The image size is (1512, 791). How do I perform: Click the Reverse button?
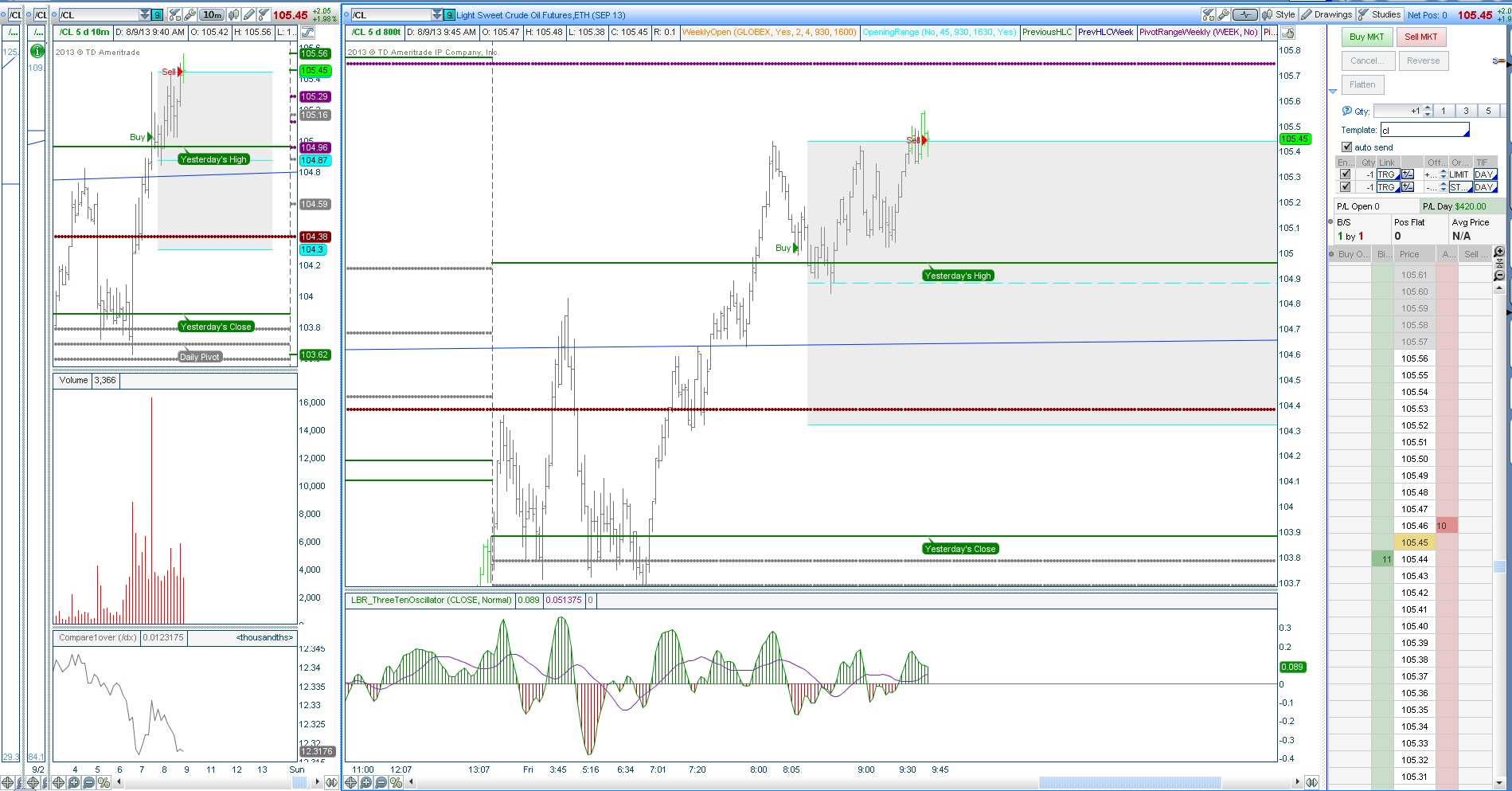pos(1423,61)
